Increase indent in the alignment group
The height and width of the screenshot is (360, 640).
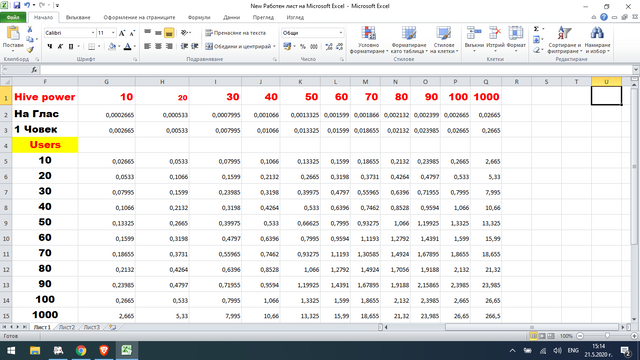click(195, 47)
